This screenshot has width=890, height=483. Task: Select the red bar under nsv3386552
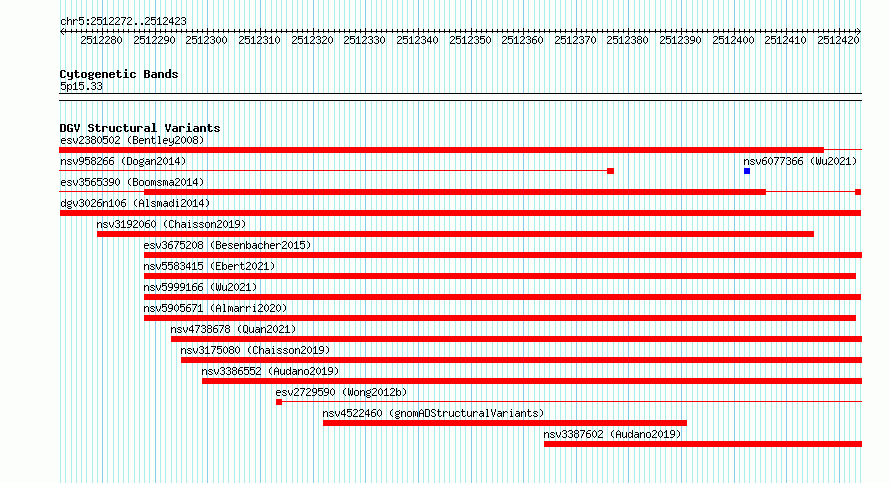pyautogui.click(x=532, y=381)
